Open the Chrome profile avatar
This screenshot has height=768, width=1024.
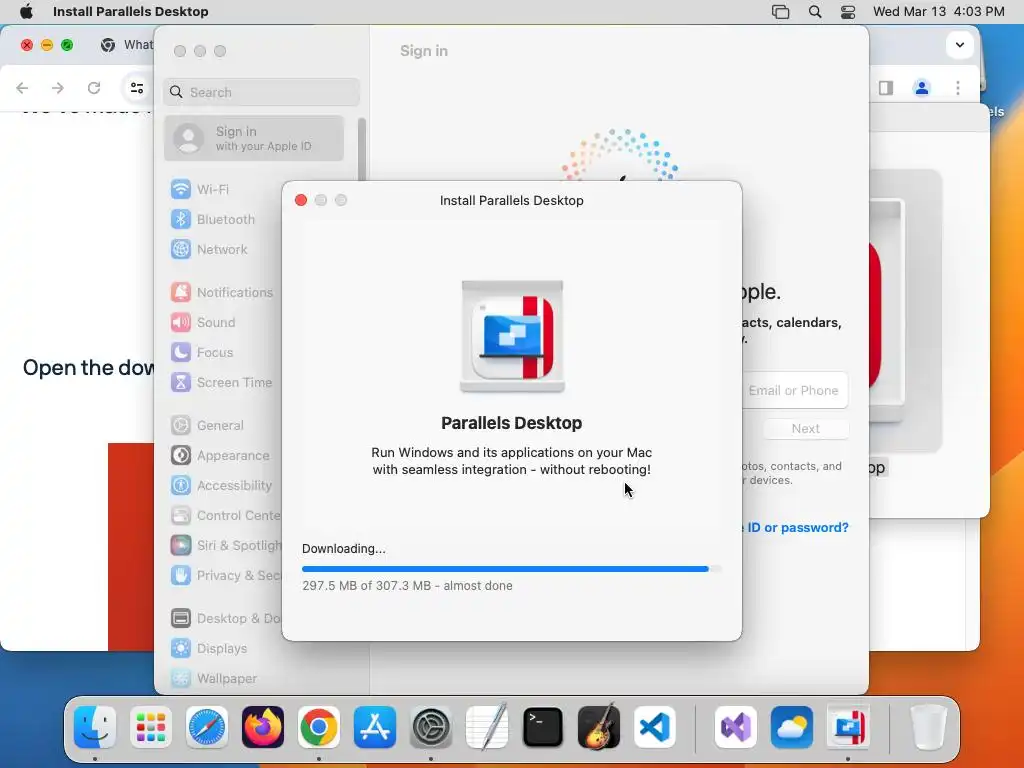(921, 88)
